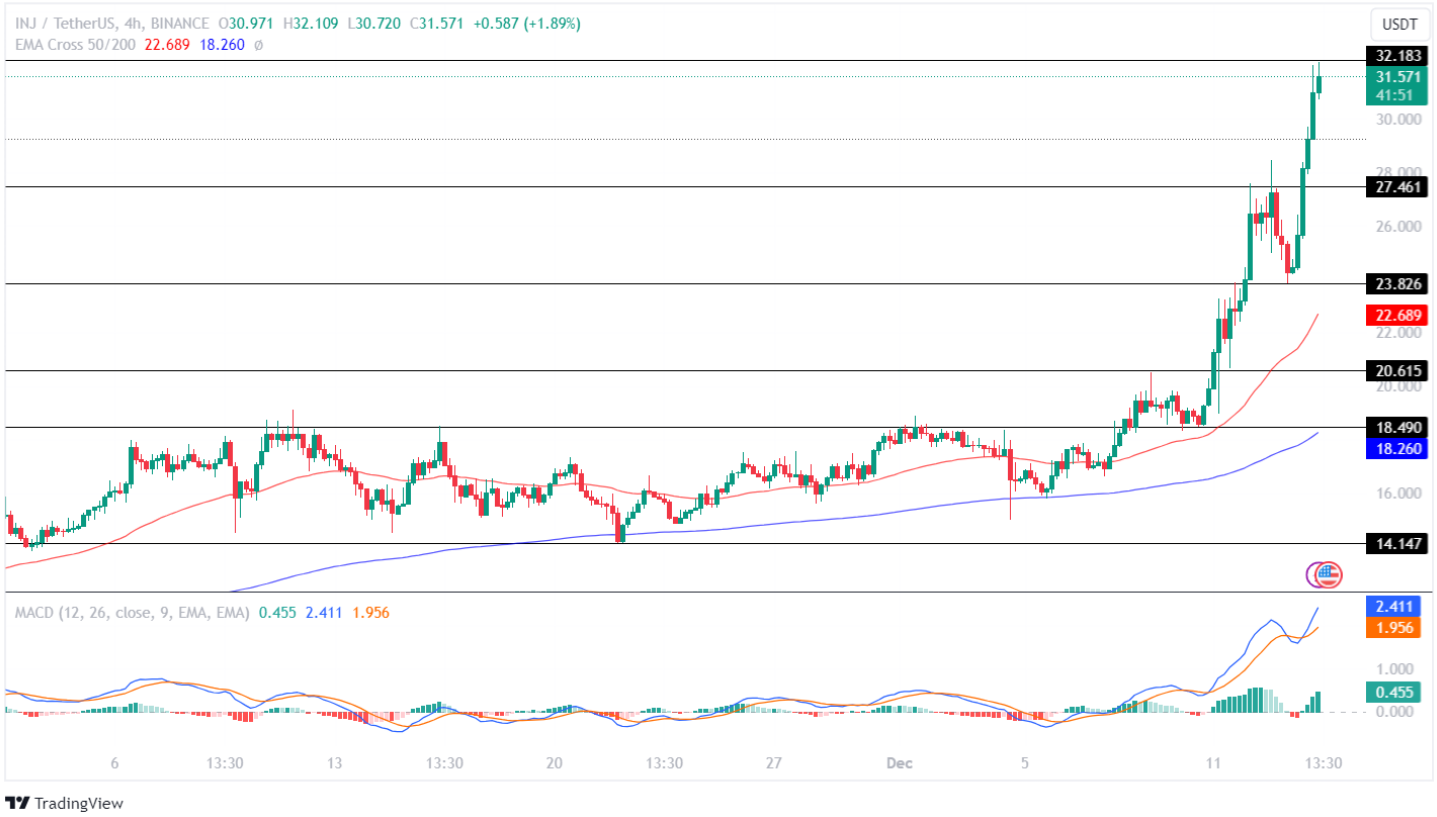Open the TradingView logo link
The height and width of the screenshot is (817, 1437).
click(65, 803)
